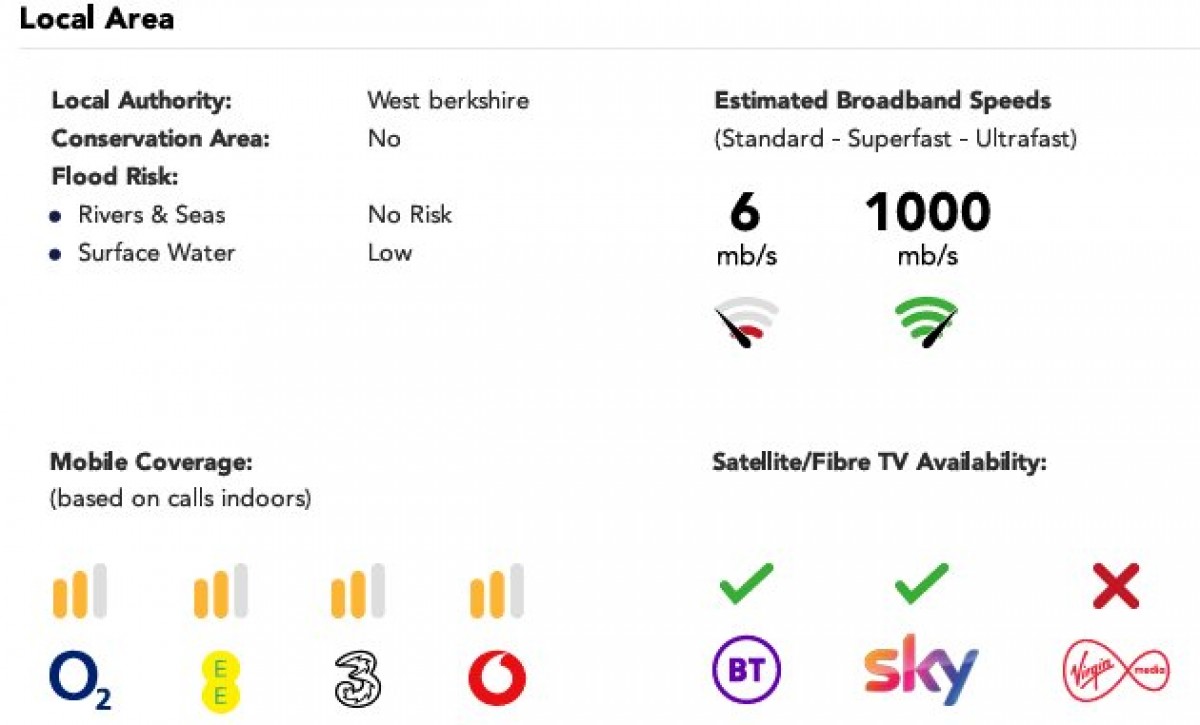Viewport: 1200px width, 725px height.
Task: Click the red Vodafone logo
Action: [497, 679]
